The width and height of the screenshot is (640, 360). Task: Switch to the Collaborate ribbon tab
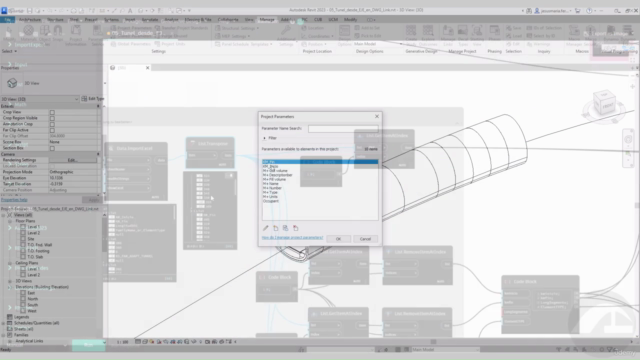[228, 20]
